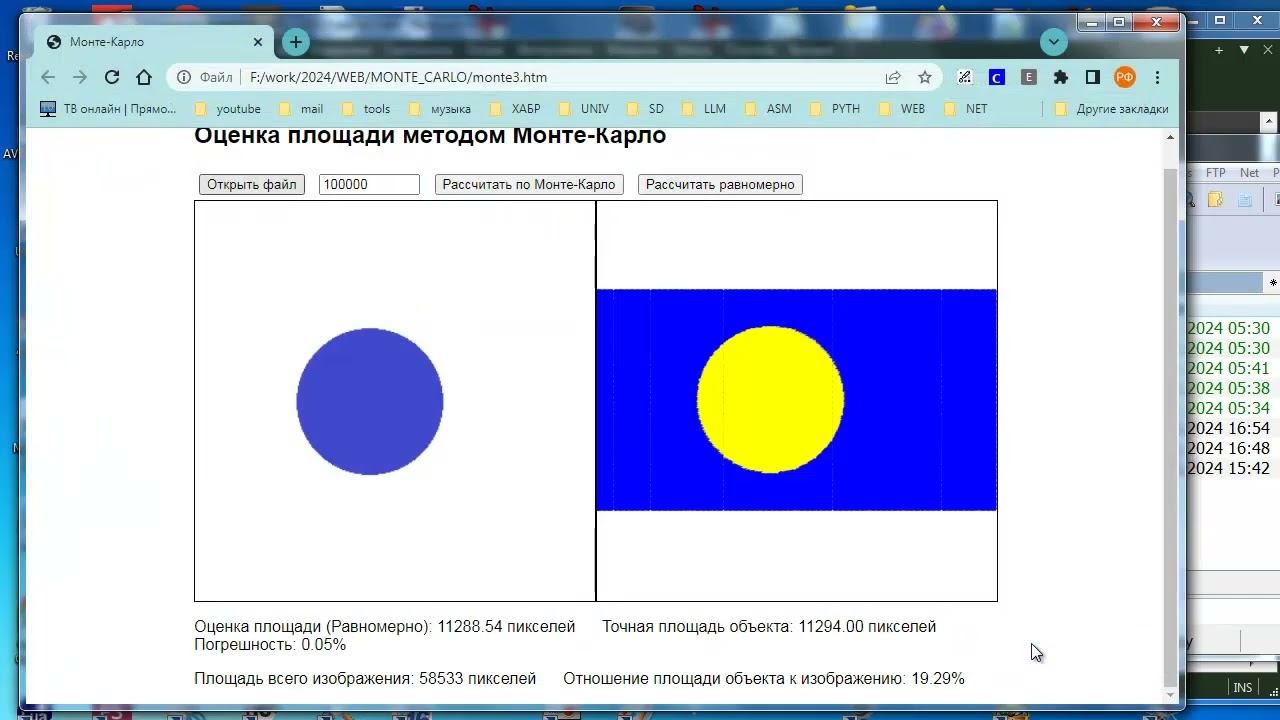Focus the address bar URL
The width and height of the screenshot is (1280, 720).
(398, 77)
